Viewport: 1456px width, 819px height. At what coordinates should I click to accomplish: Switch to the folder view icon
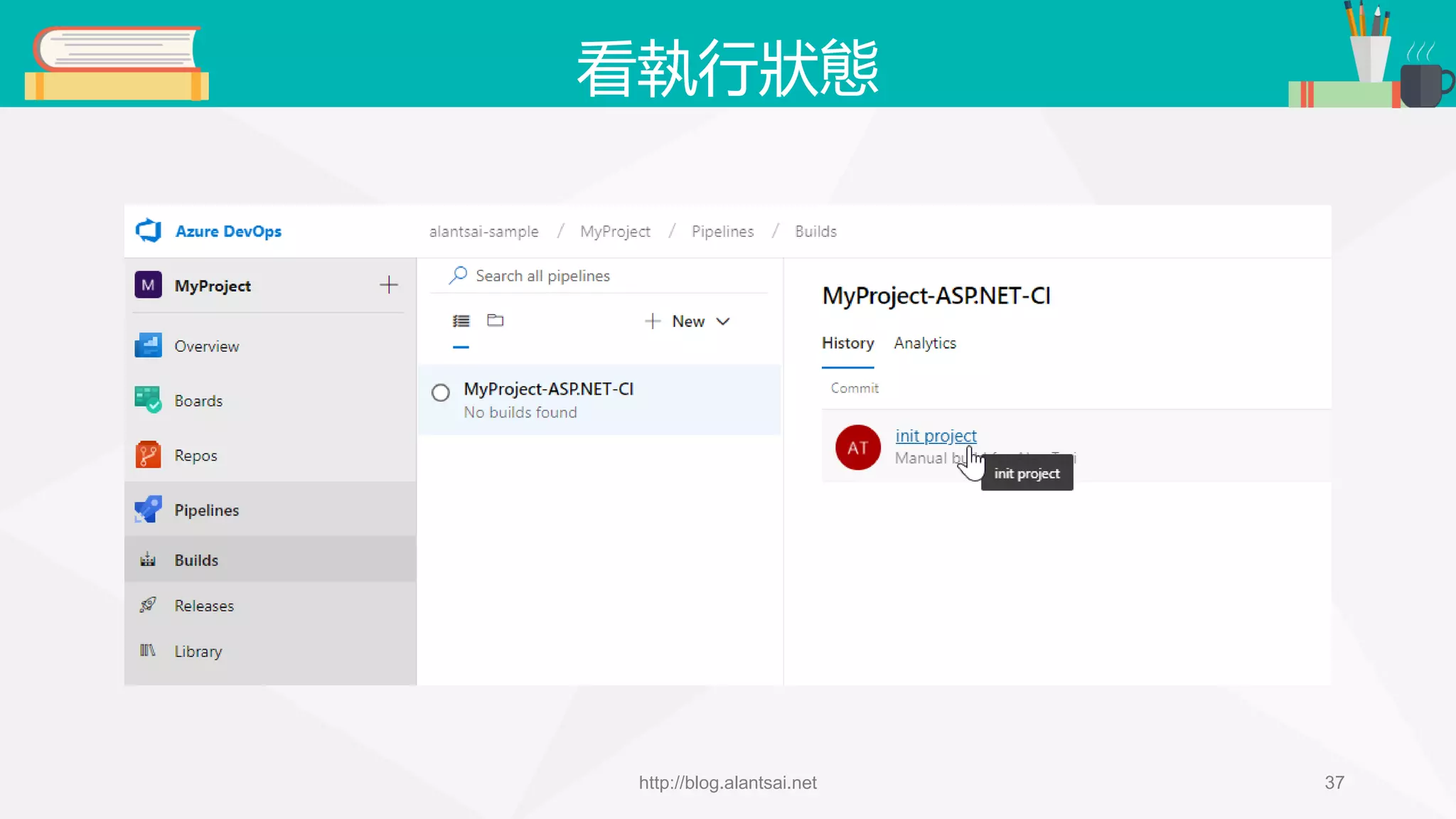point(496,320)
